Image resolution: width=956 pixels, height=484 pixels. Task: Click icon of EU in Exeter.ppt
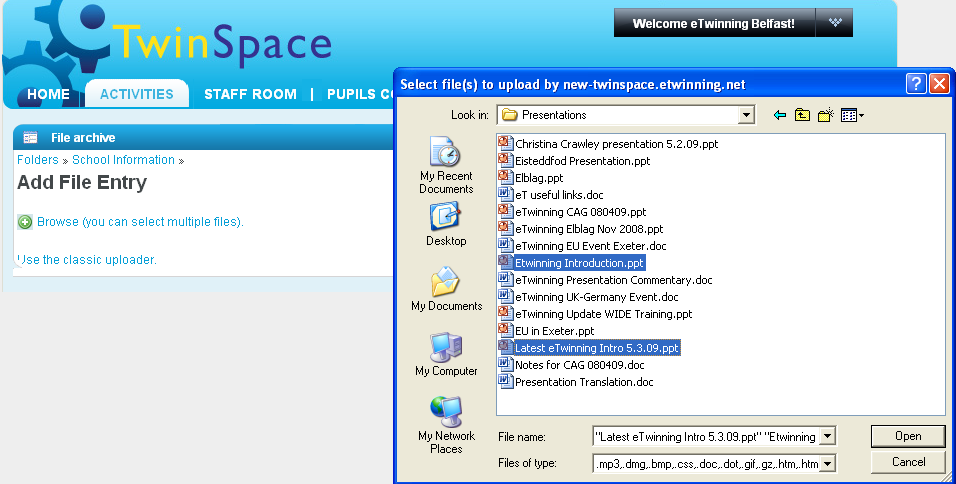pyautogui.click(x=505, y=331)
